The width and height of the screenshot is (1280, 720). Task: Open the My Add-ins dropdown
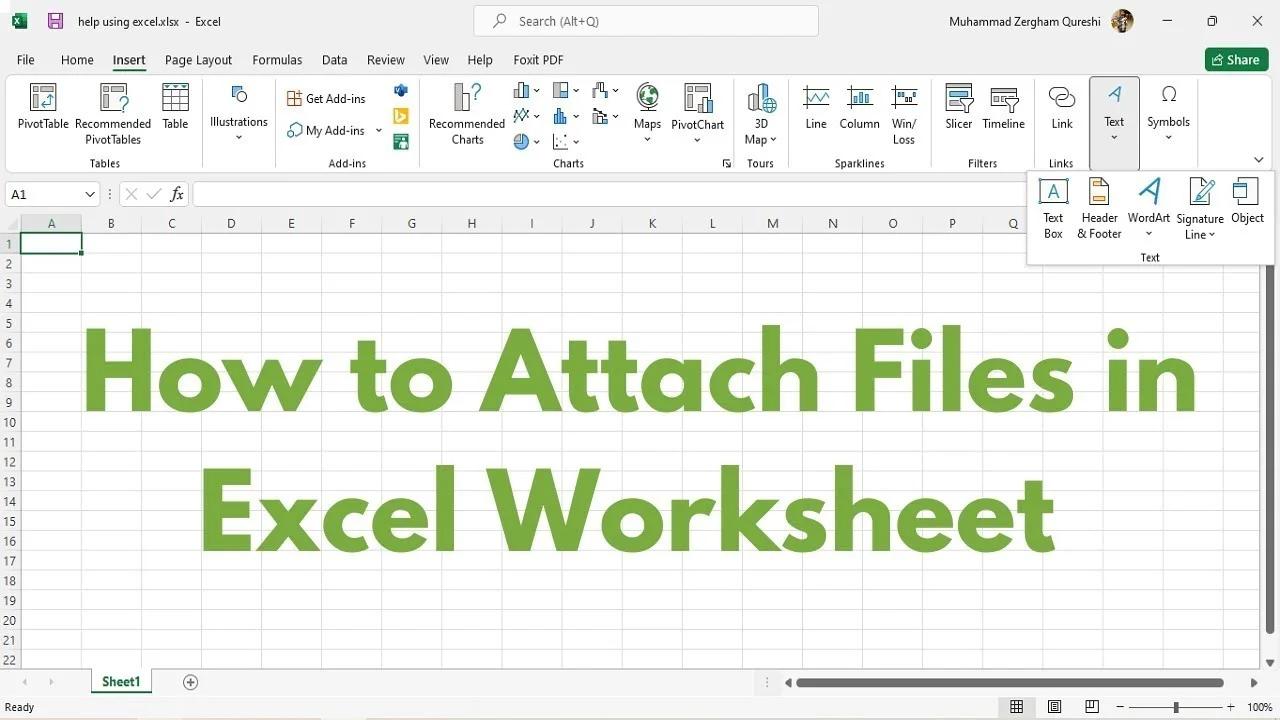pyautogui.click(x=378, y=130)
